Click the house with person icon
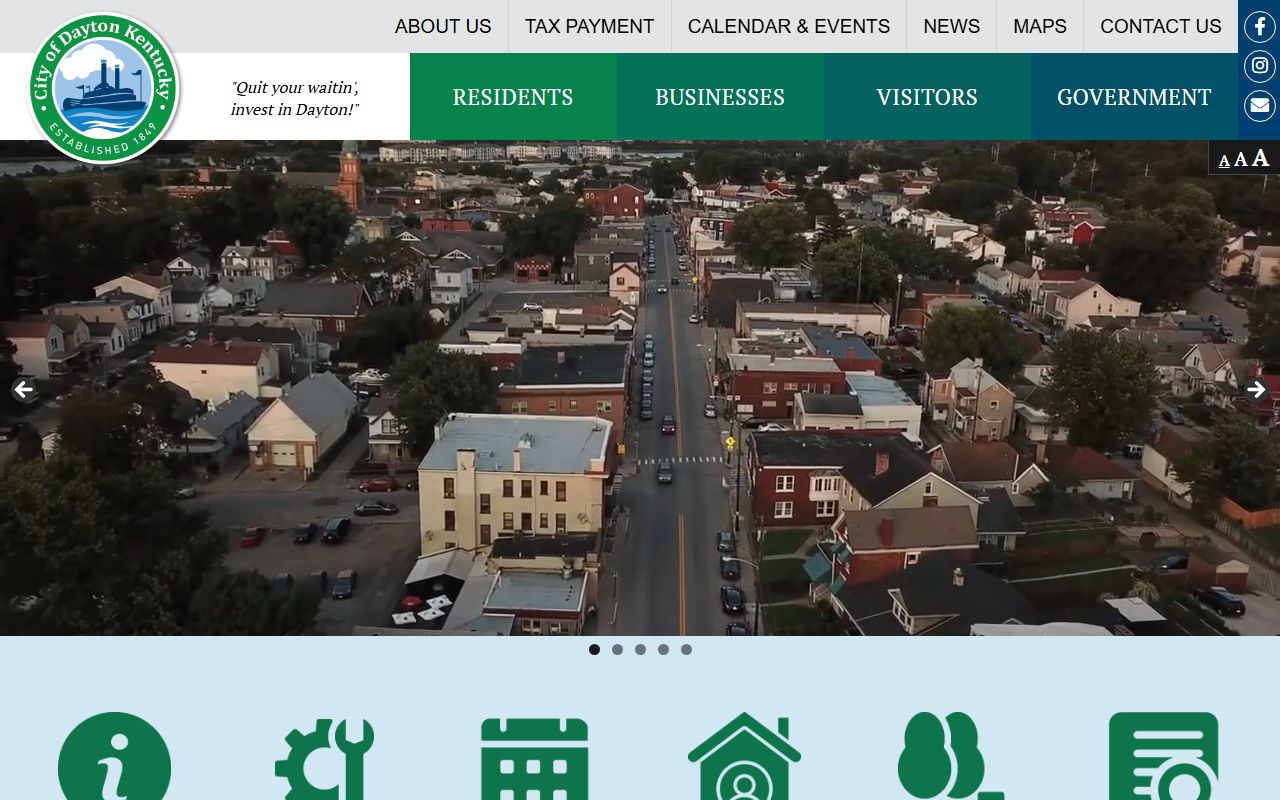The height and width of the screenshot is (800, 1280). coord(744,756)
